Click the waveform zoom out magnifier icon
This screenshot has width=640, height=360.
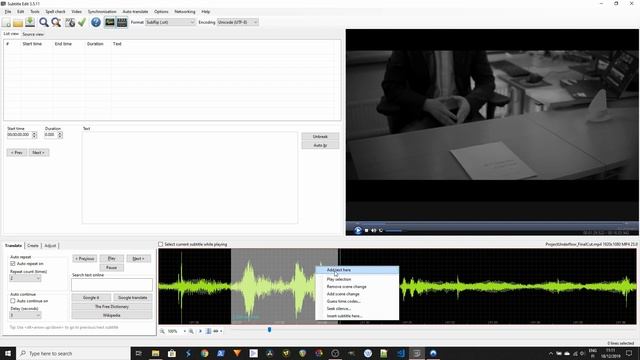point(162,331)
